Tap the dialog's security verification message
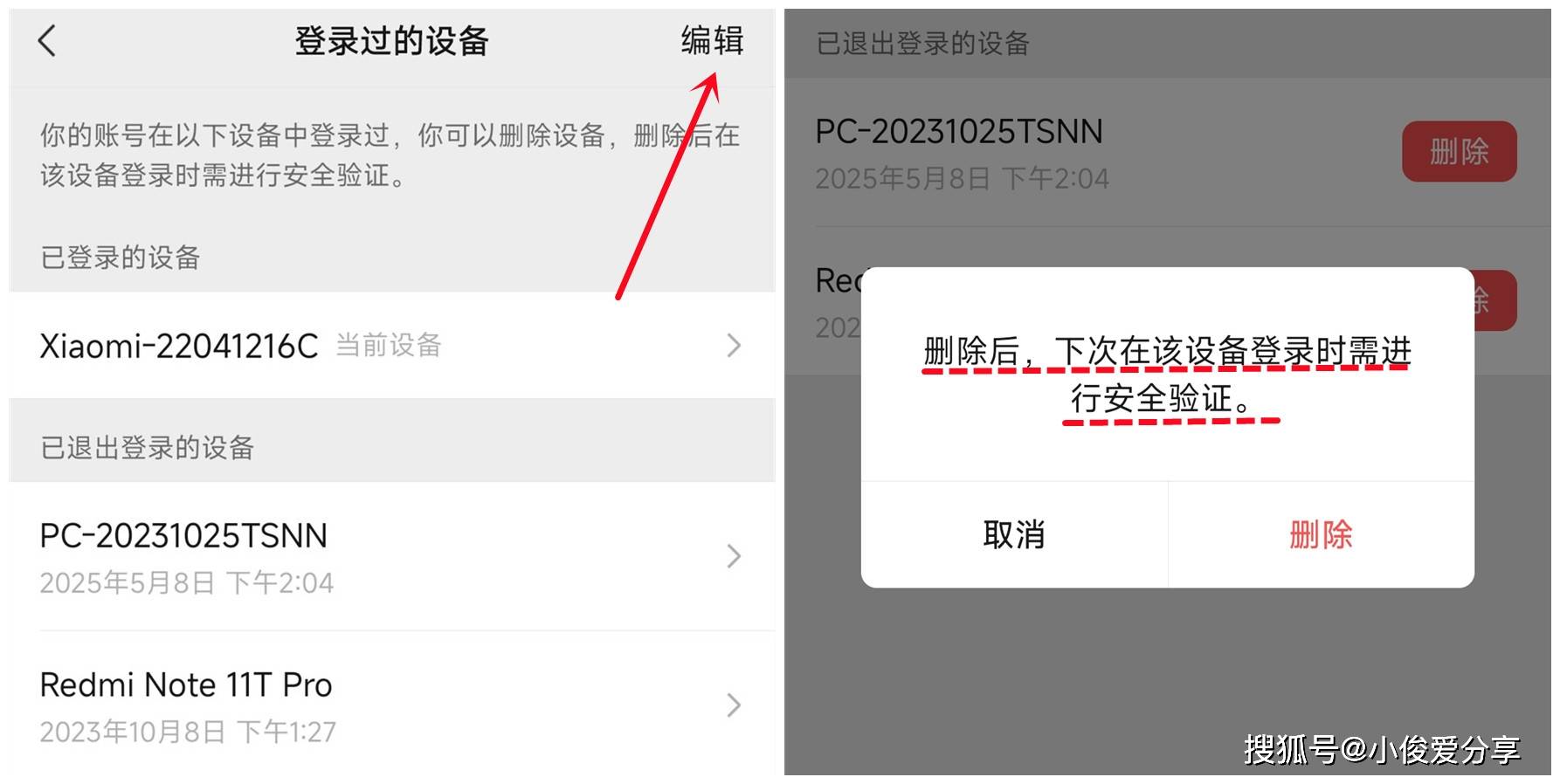This screenshot has width=1560, height=784. tap(1168, 375)
